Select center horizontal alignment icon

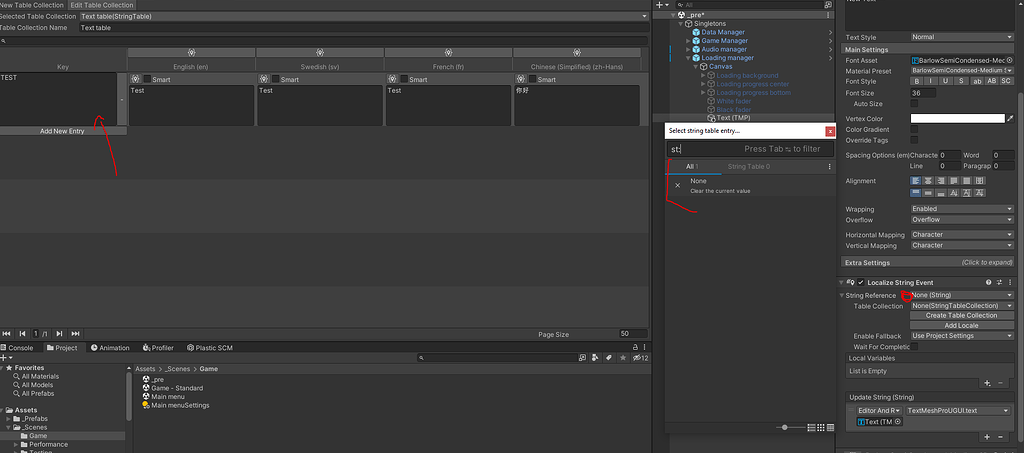928,181
